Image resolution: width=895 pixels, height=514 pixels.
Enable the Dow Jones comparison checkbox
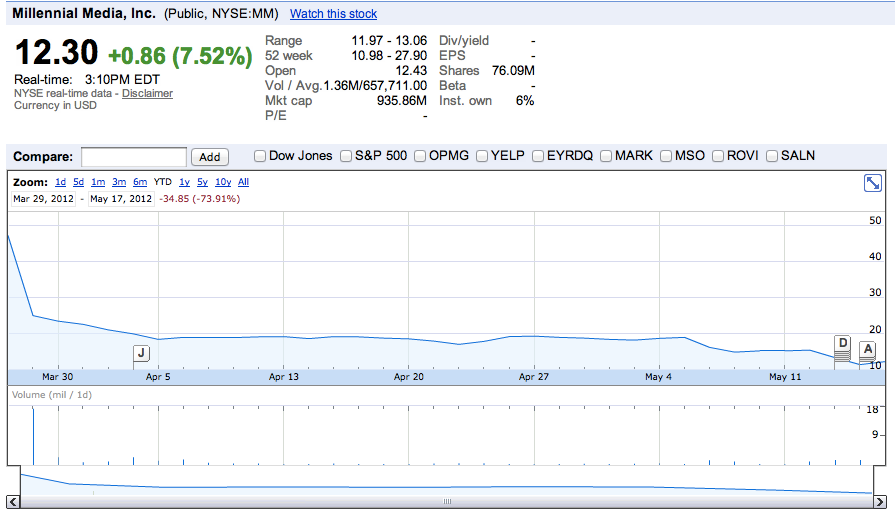pyautogui.click(x=260, y=156)
